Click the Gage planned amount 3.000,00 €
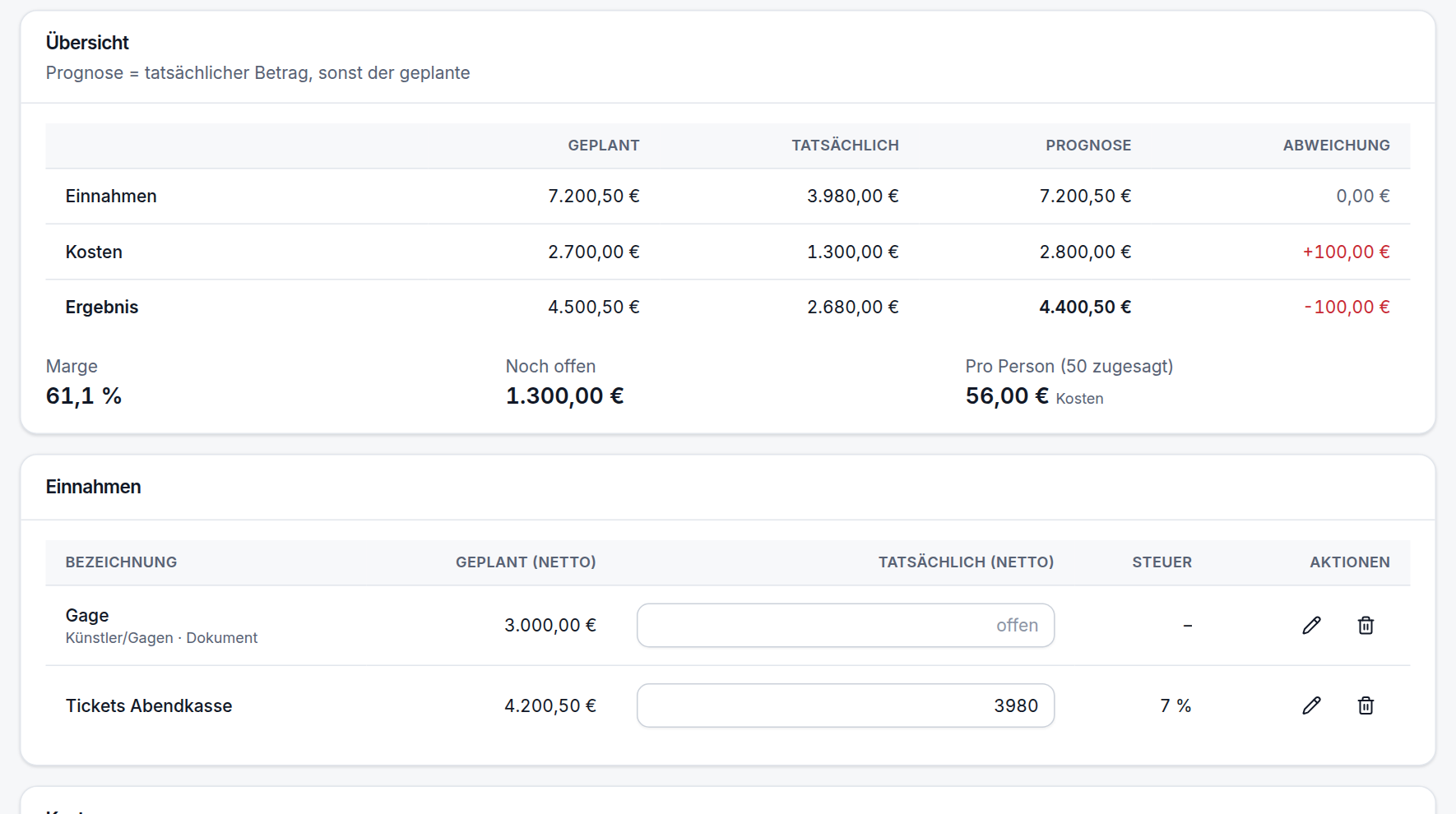This screenshot has height=814, width=1456. coord(550,626)
